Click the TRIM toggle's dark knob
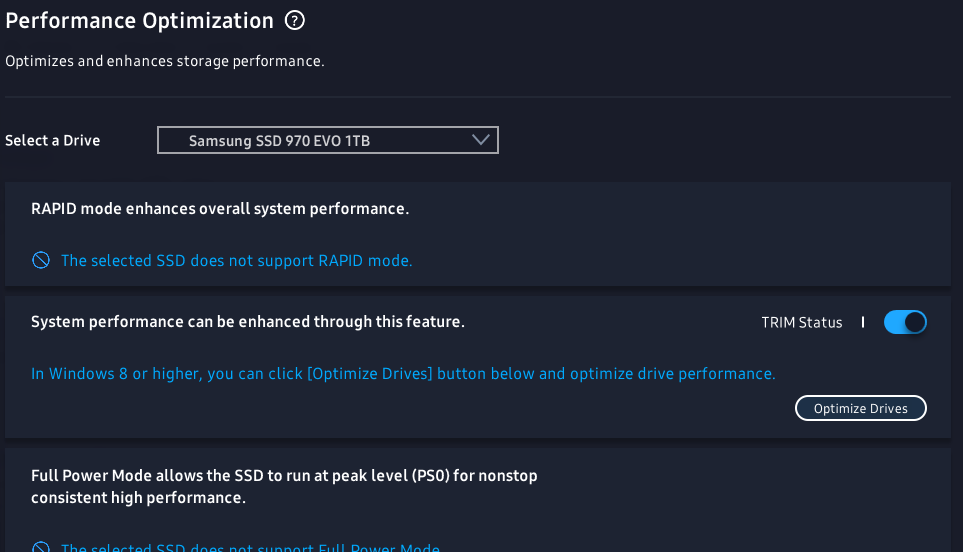The image size is (963, 552). pyautogui.click(x=915, y=322)
